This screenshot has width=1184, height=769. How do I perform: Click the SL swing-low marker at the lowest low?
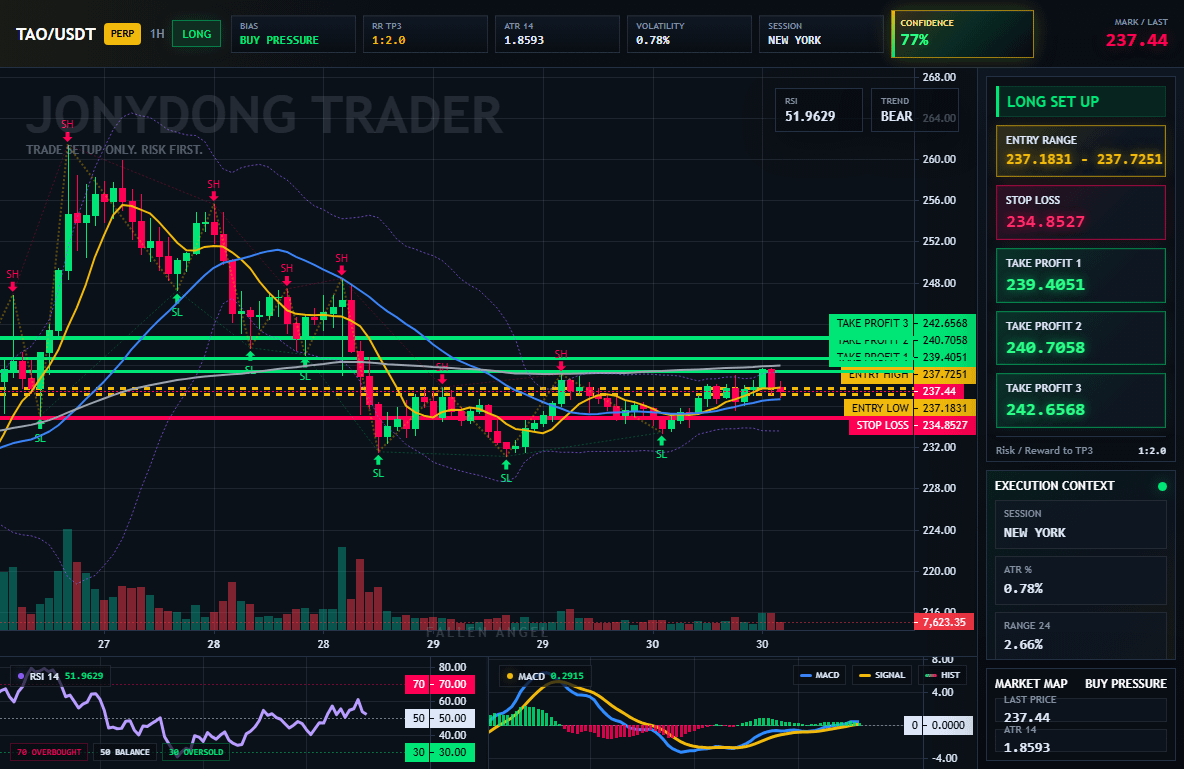pyautogui.click(x=506, y=478)
